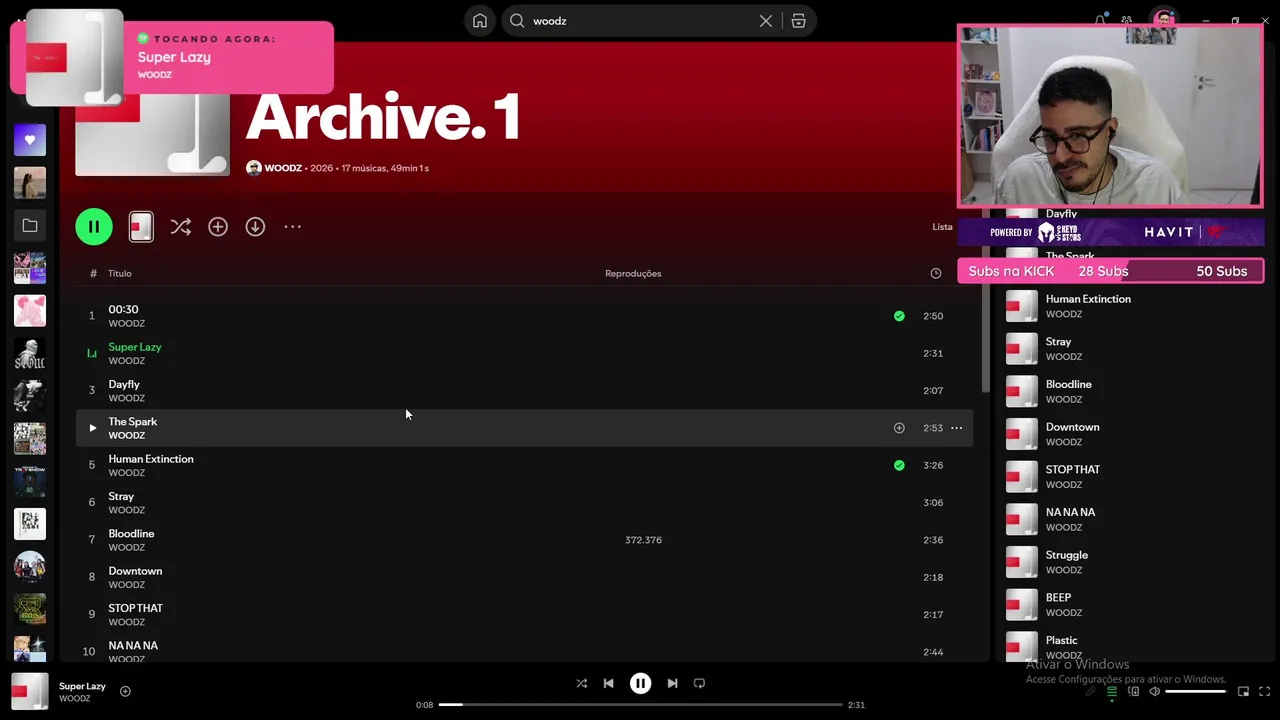Skip to the next track

click(672, 684)
